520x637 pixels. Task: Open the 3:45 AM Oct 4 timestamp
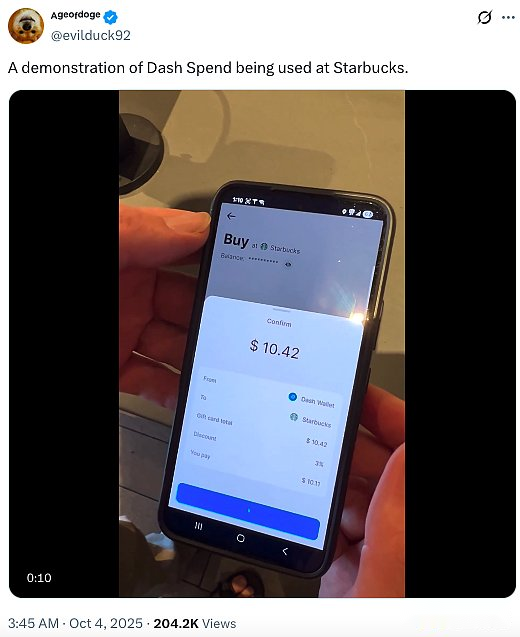click(75, 623)
